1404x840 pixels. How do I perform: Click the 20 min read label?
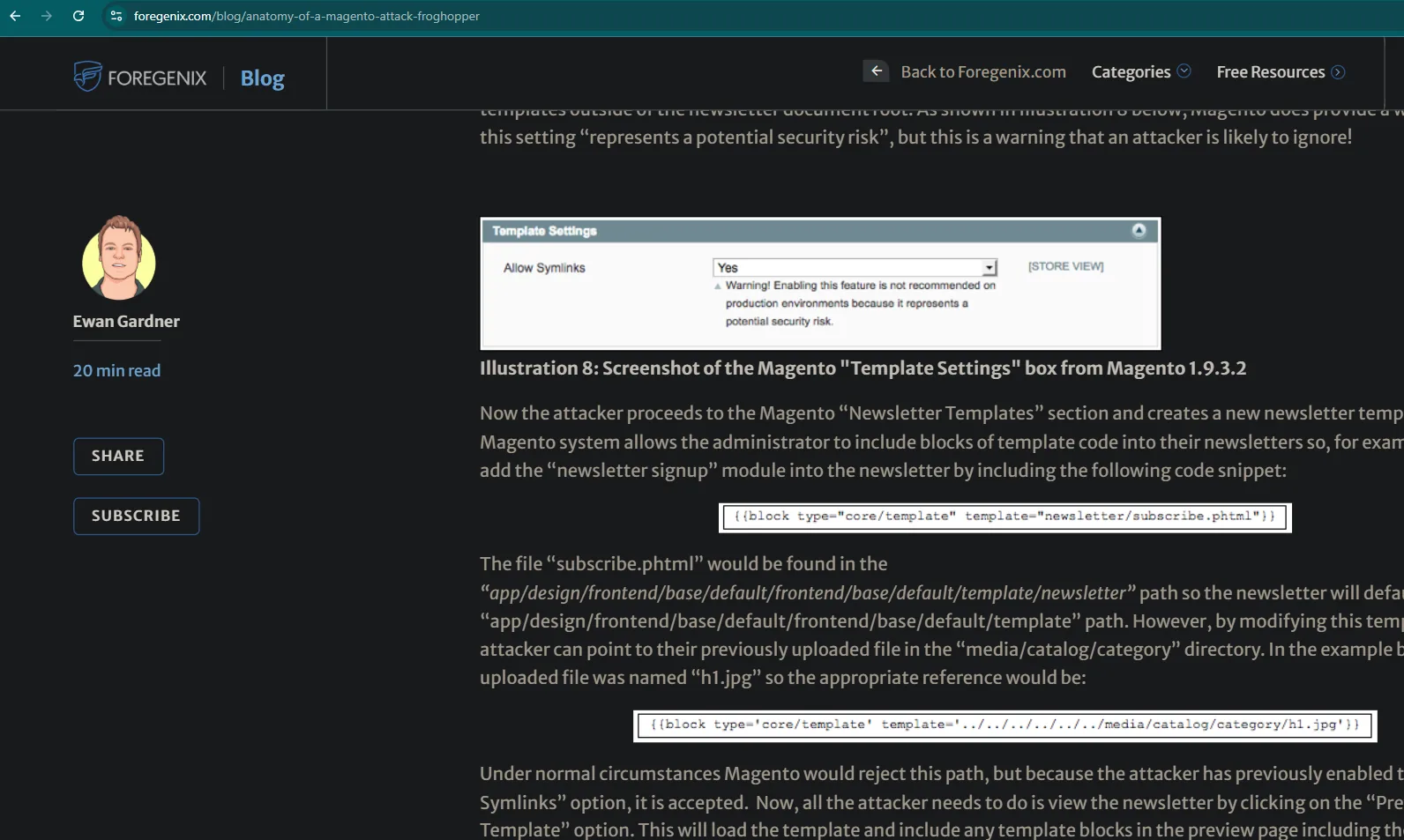(x=116, y=371)
